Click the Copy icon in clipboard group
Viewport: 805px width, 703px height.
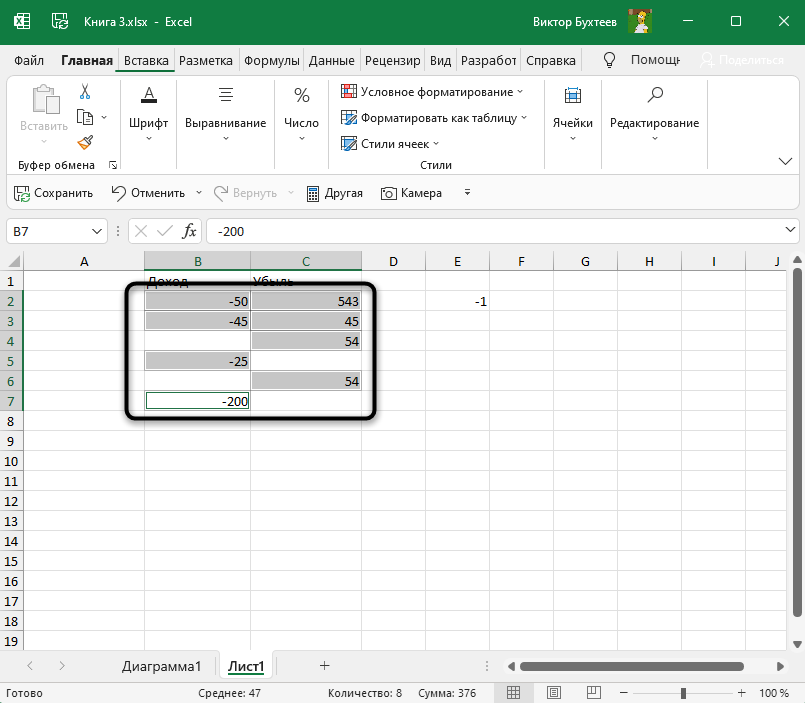85,117
